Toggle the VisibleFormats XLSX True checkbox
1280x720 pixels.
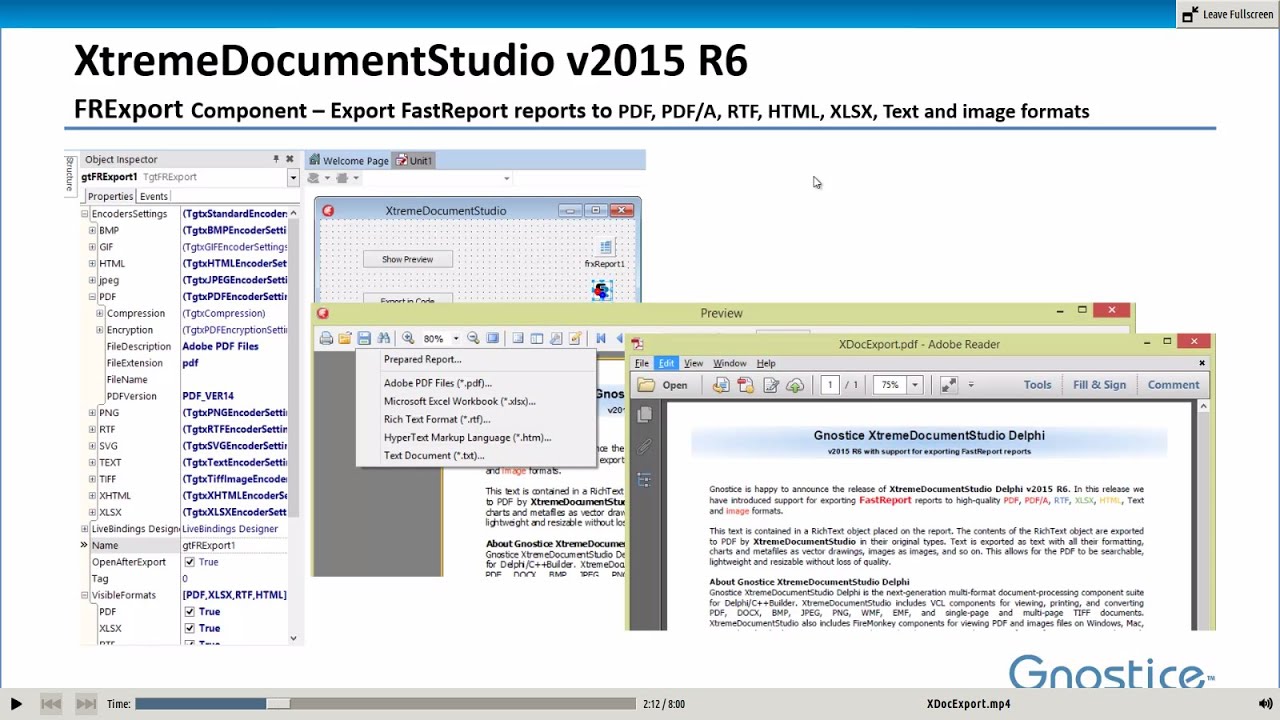point(189,628)
